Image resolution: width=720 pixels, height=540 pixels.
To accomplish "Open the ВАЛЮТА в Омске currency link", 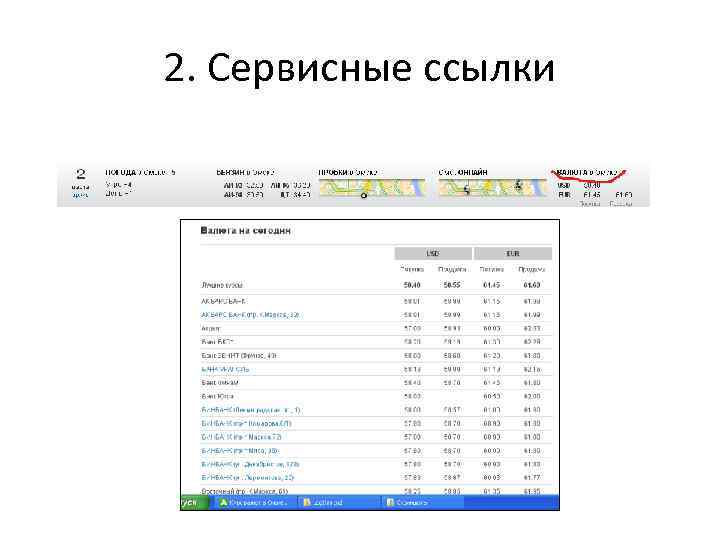I will (588, 173).
